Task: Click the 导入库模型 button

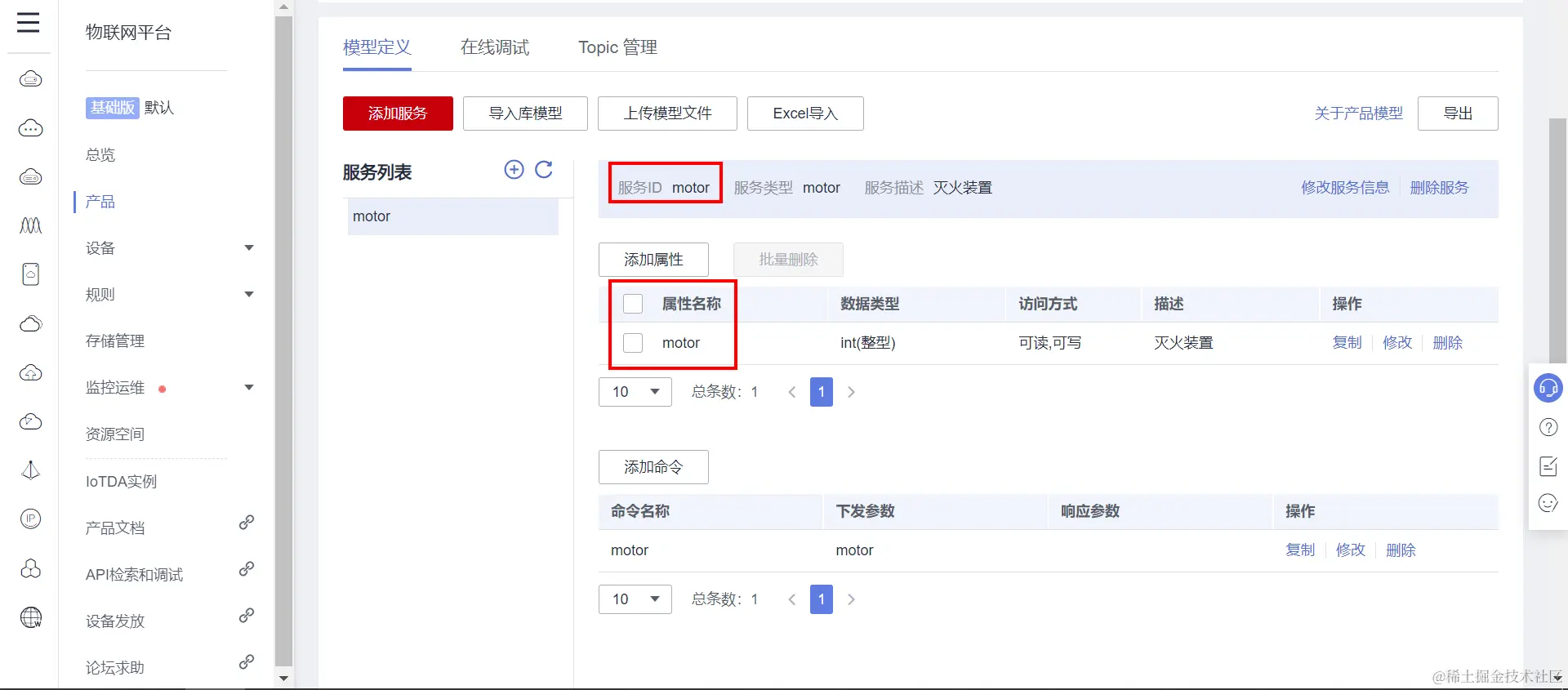Action: pos(525,114)
